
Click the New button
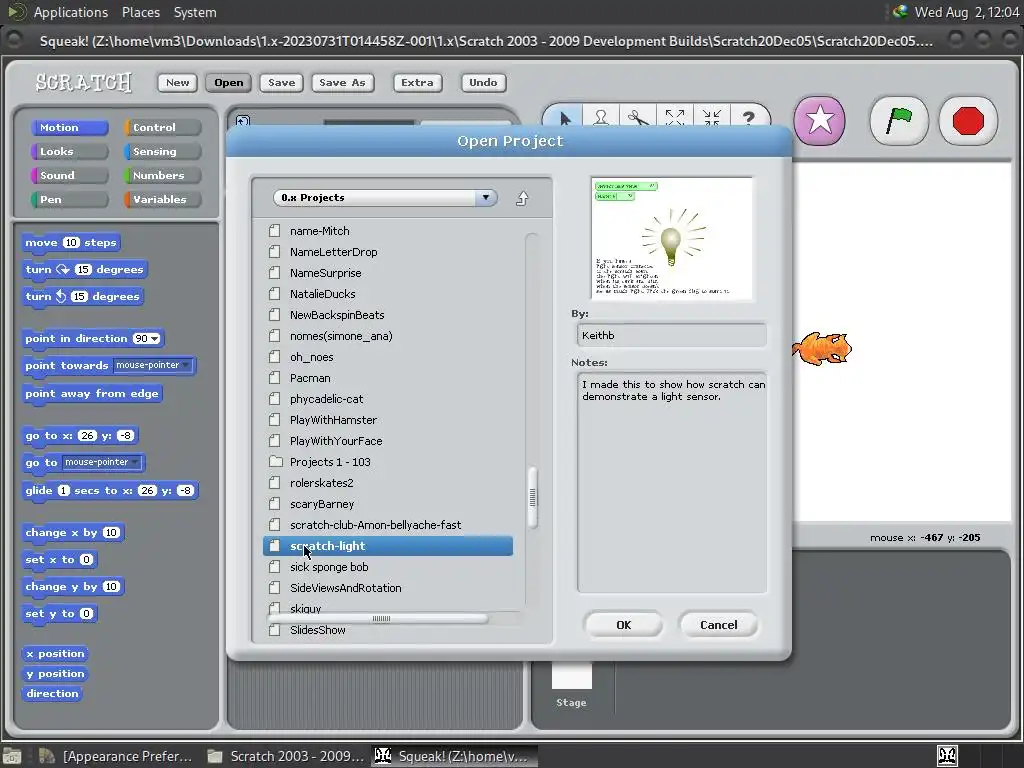click(177, 82)
